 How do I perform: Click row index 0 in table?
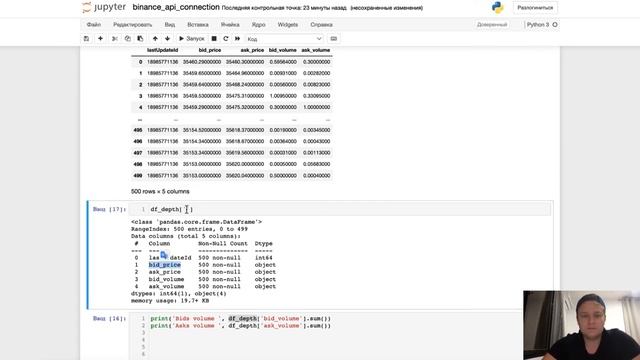point(140,62)
